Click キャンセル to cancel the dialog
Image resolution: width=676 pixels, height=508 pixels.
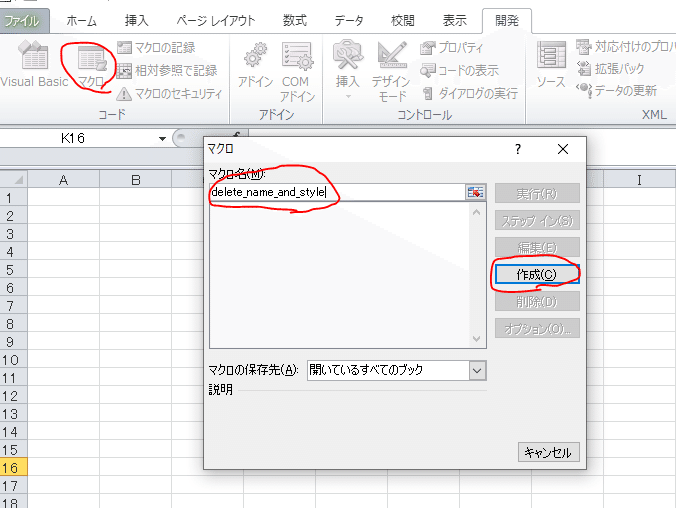click(x=548, y=452)
